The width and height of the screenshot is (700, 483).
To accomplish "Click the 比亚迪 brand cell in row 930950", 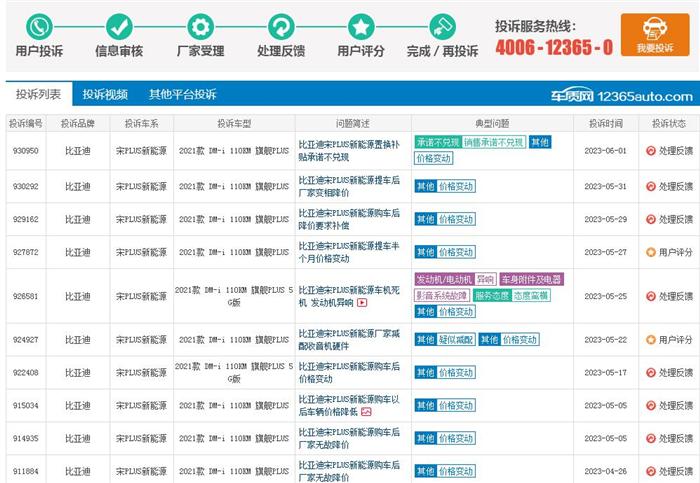I will (78, 151).
